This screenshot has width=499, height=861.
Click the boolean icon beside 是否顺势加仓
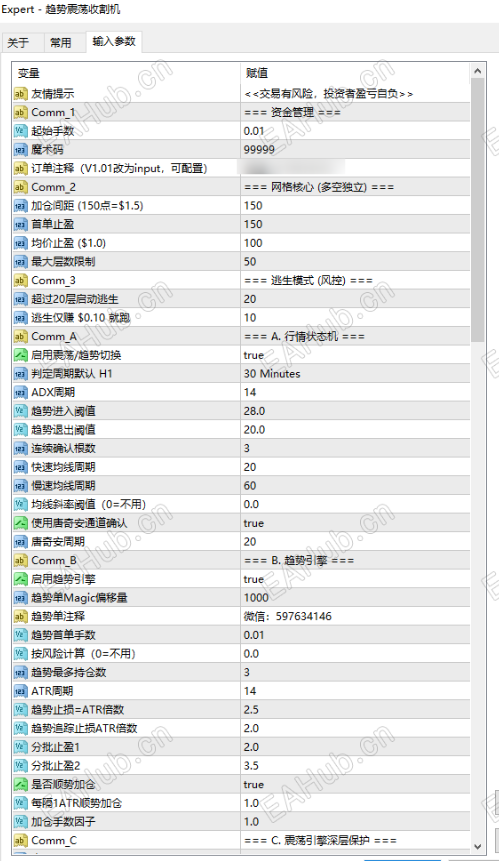(20, 785)
